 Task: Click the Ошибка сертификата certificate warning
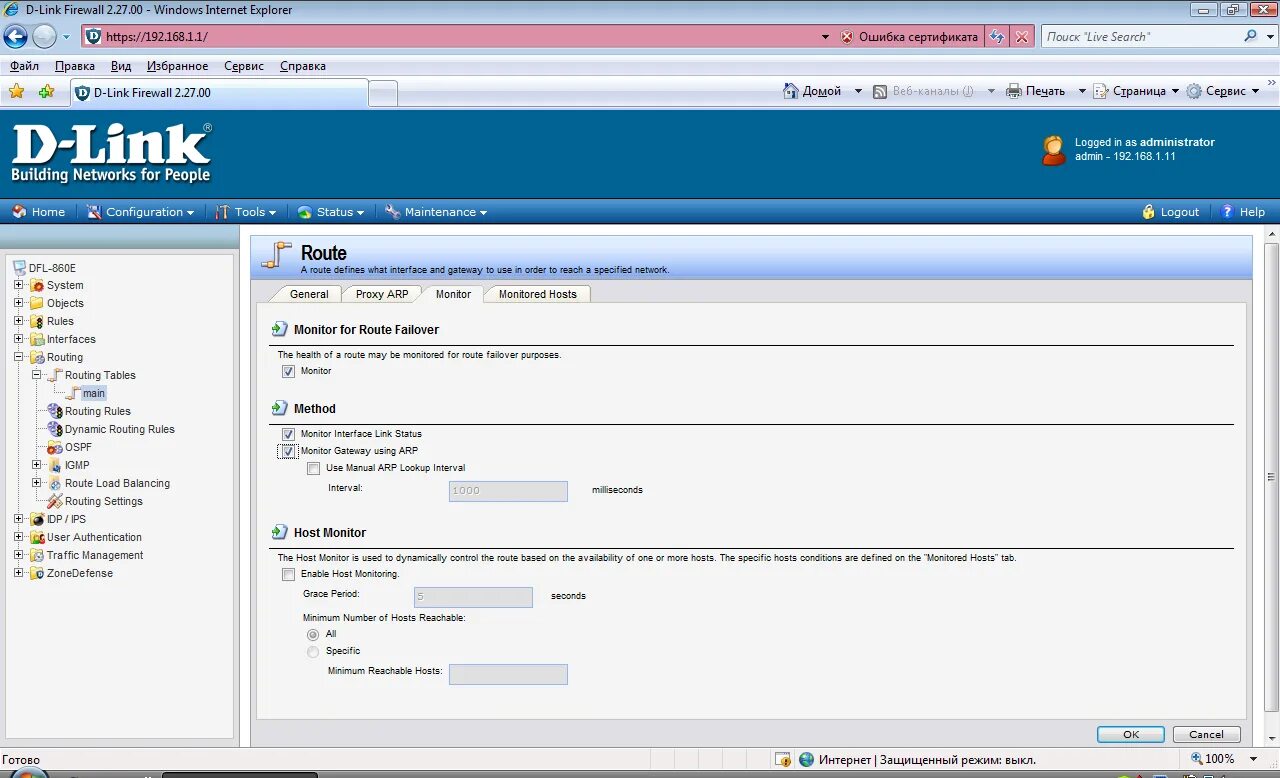pos(909,37)
